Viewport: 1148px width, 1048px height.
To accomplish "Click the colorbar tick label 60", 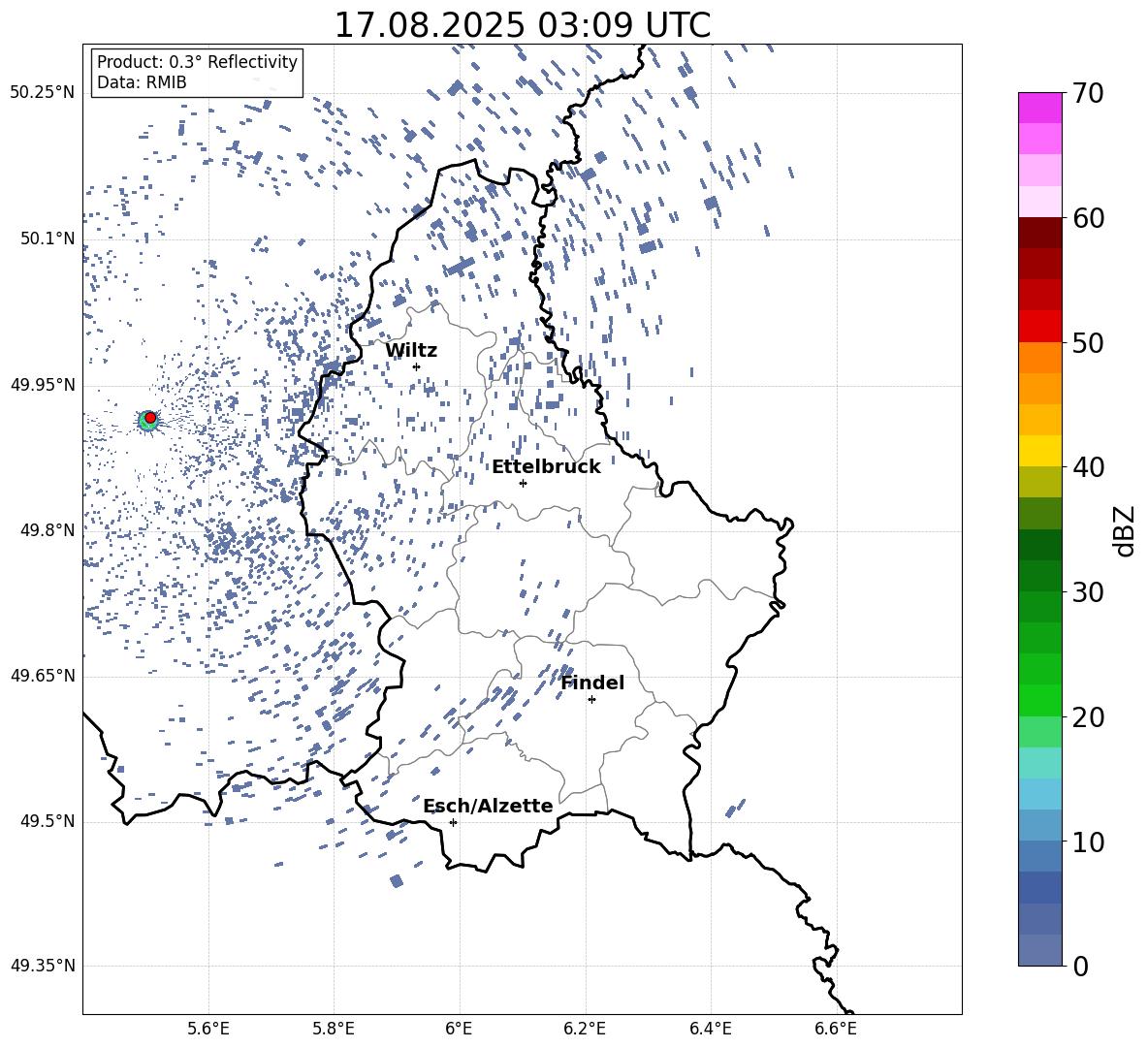I will 1088,218.
